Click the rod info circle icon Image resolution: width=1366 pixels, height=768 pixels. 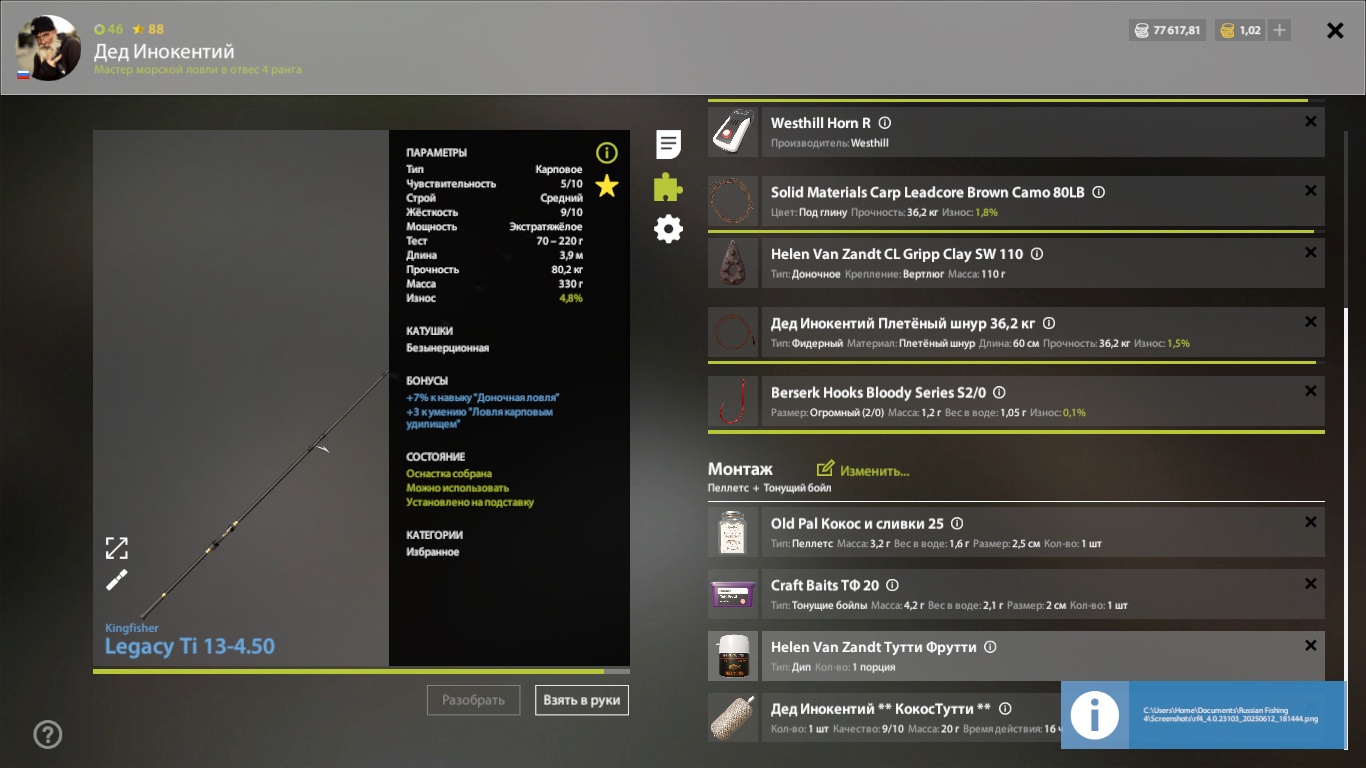pos(607,152)
